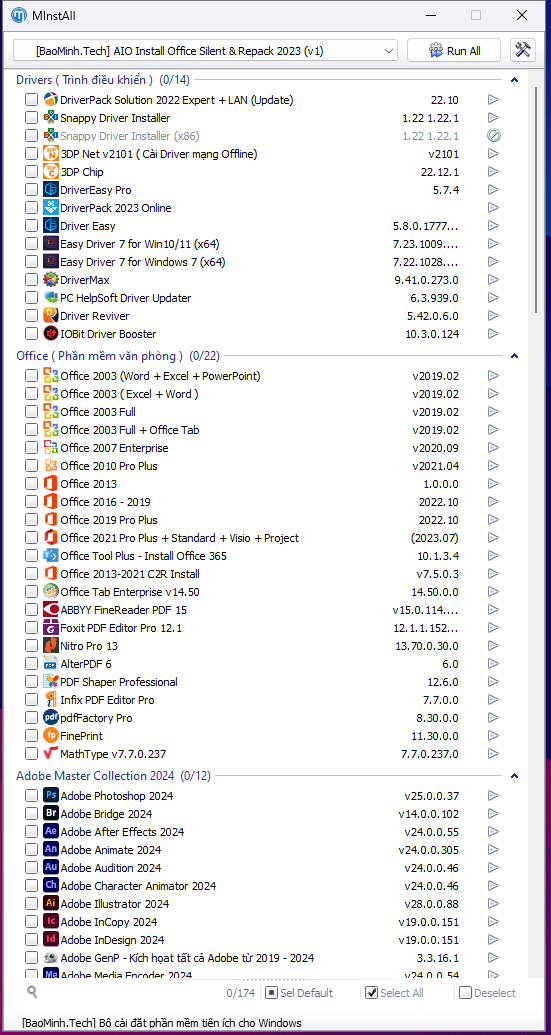Click the pdfFactory Pro icon
551x1035 pixels.
pos(51,718)
